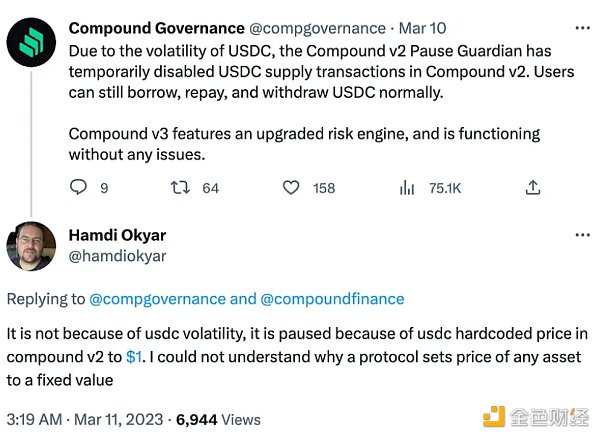Image resolution: width=600 pixels, height=438 pixels.
Task: Click the blue $1 cashtag link
Action: [x=134, y=356]
